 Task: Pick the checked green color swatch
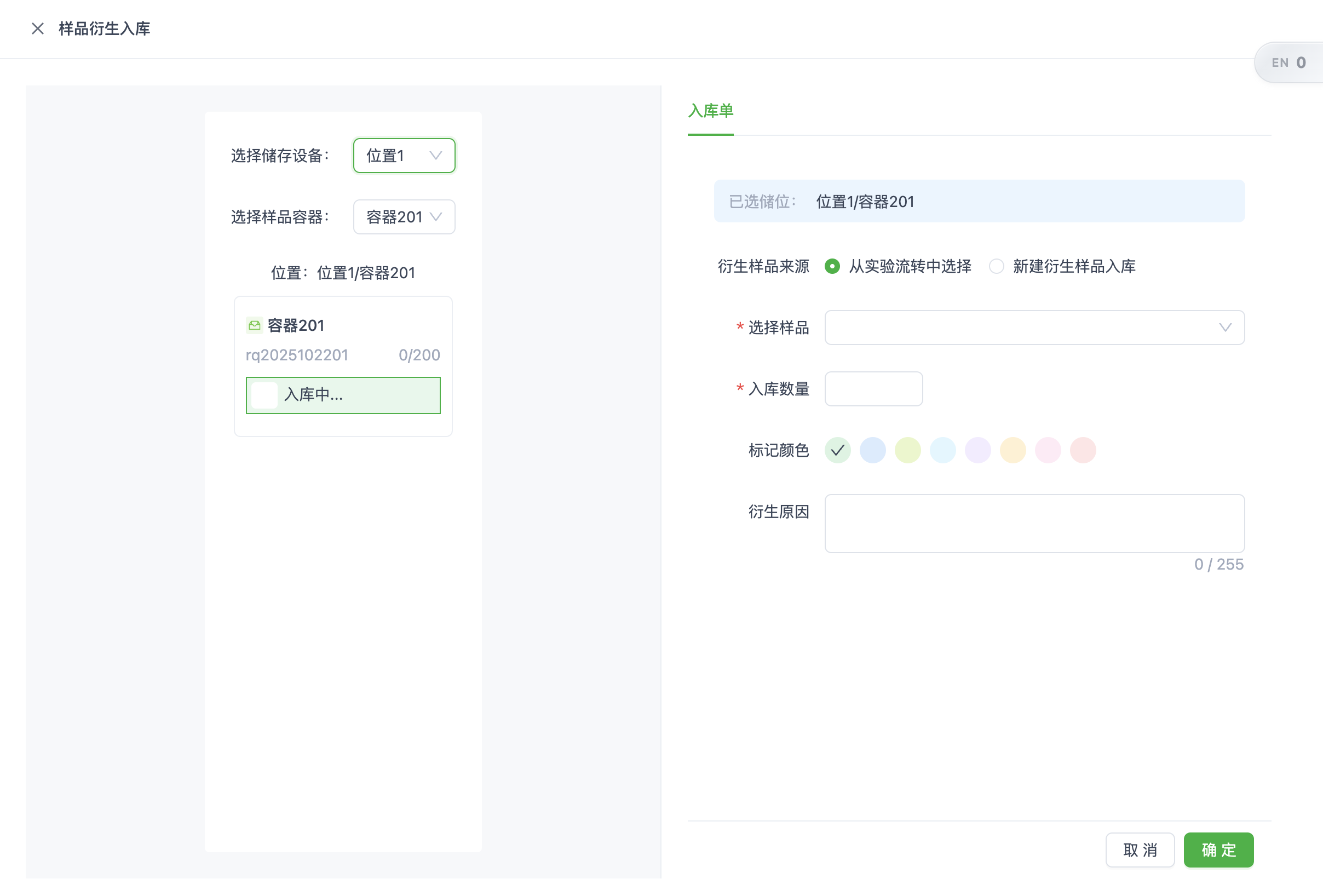click(x=837, y=450)
